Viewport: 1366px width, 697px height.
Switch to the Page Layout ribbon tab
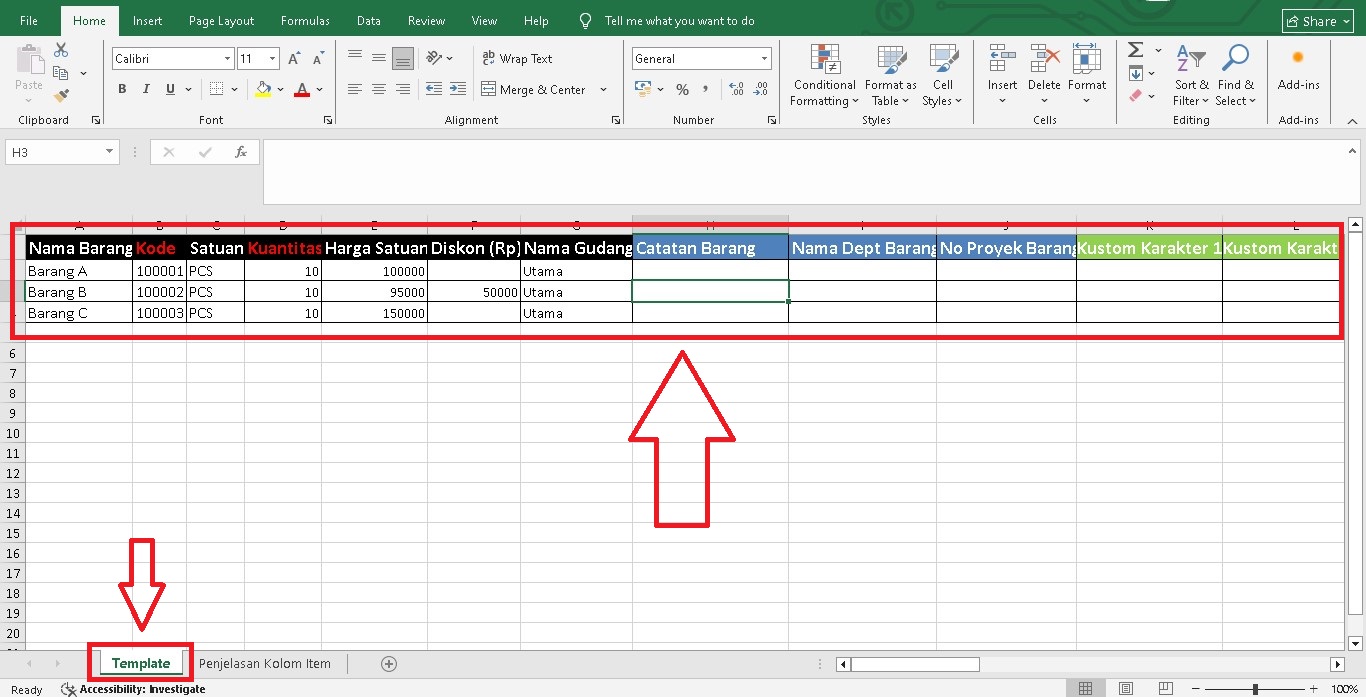click(x=221, y=21)
